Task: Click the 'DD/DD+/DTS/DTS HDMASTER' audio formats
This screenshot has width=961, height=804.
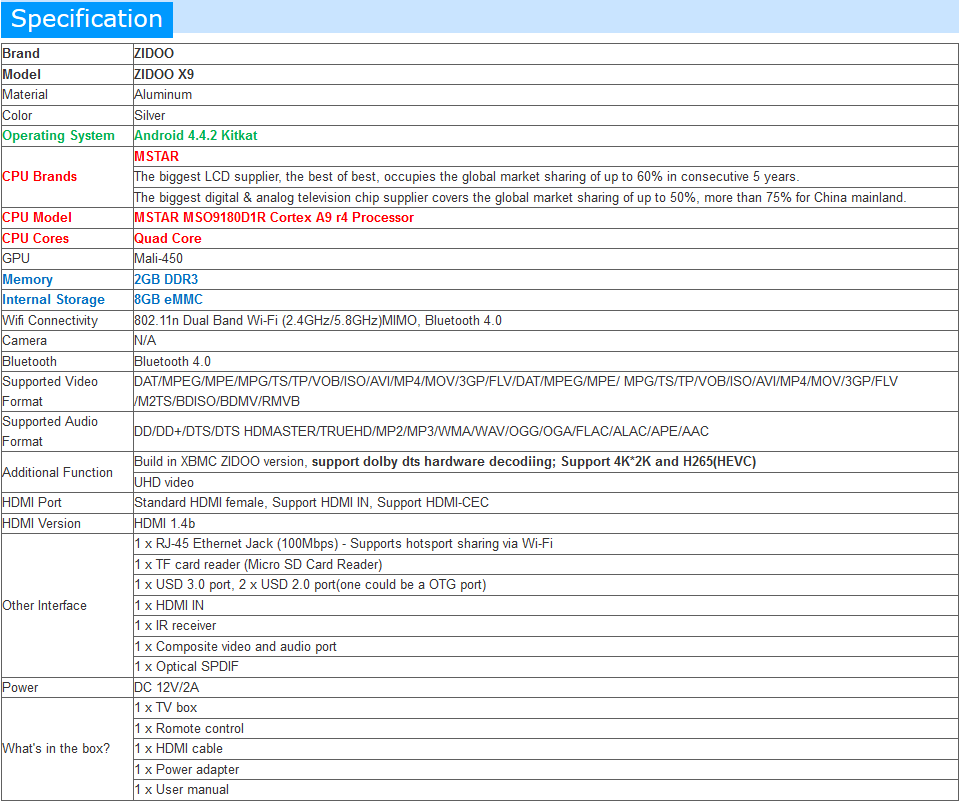Action: coord(422,431)
